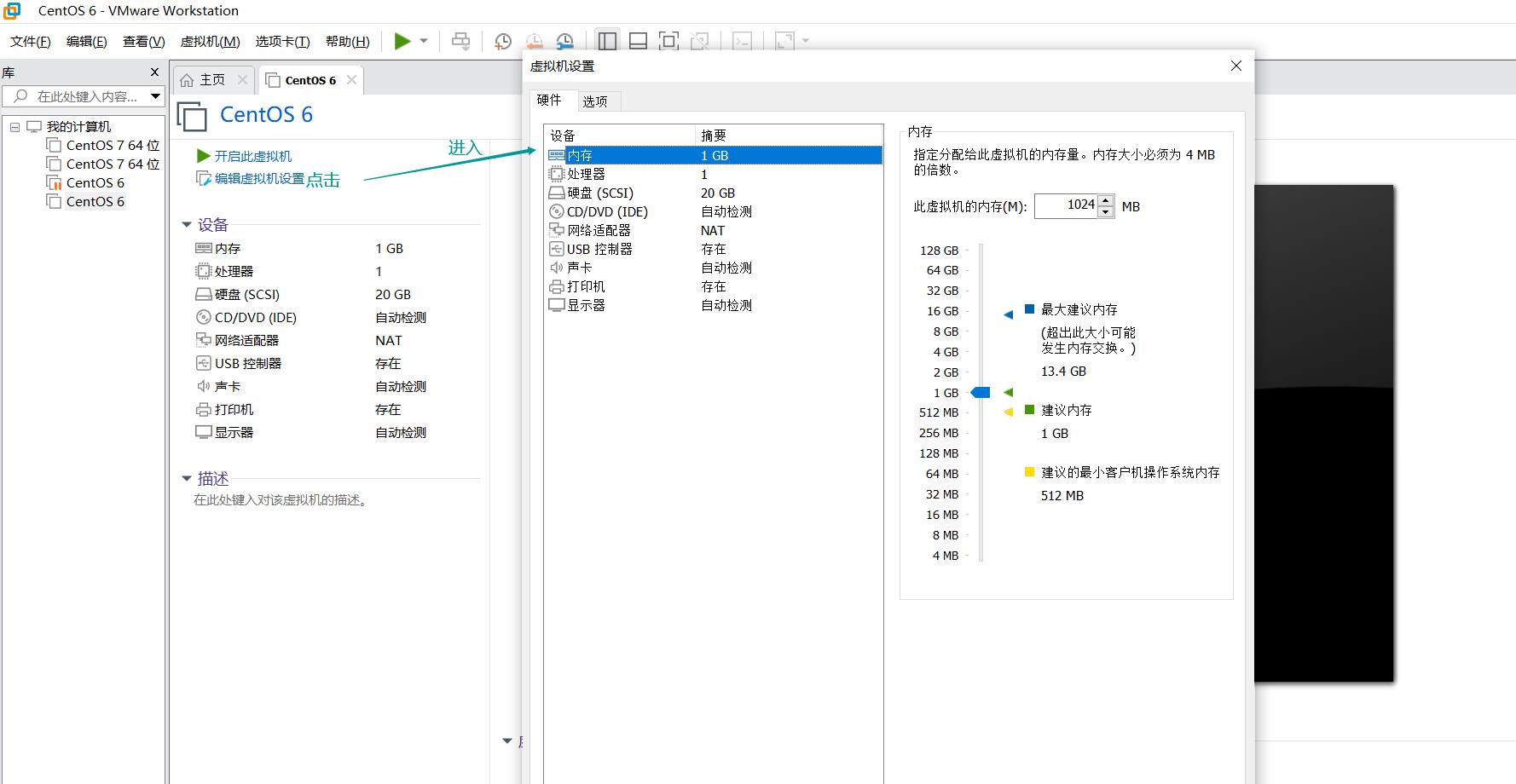This screenshot has width=1516, height=784.
Task: Close the 主页 tab
Action: coord(242,79)
